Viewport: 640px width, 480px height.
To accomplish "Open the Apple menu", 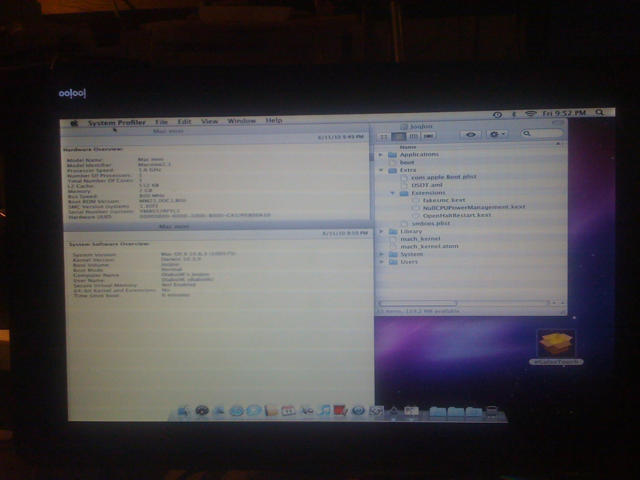I will (x=74, y=123).
